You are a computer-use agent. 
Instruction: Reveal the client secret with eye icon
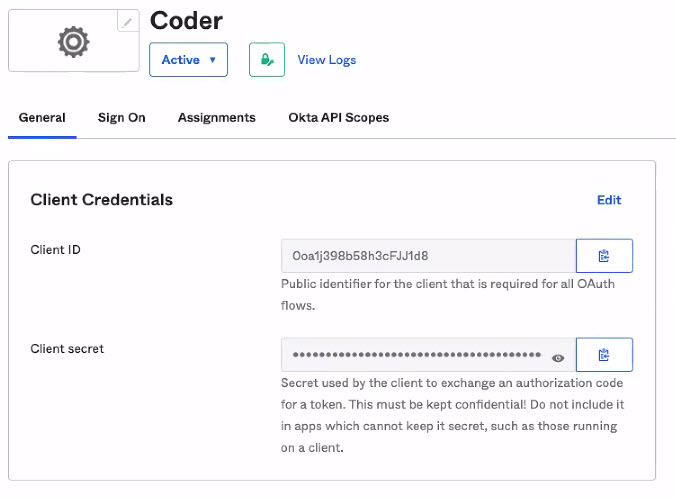click(558, 358)
